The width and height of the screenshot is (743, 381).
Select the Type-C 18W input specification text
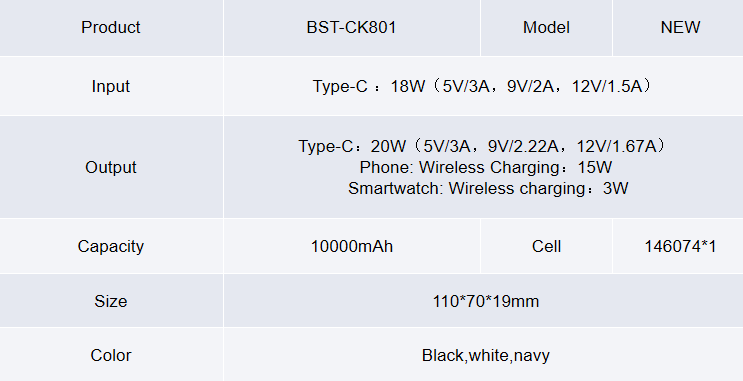click(483, 86)
